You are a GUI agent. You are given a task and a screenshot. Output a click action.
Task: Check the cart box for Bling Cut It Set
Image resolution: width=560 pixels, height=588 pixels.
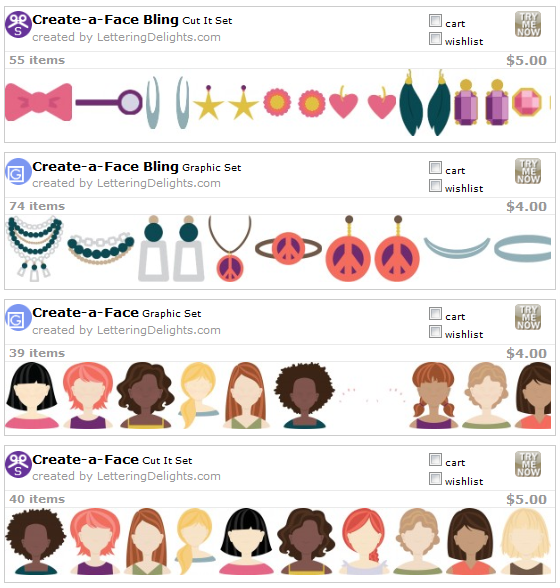click(x=435, y=21)
